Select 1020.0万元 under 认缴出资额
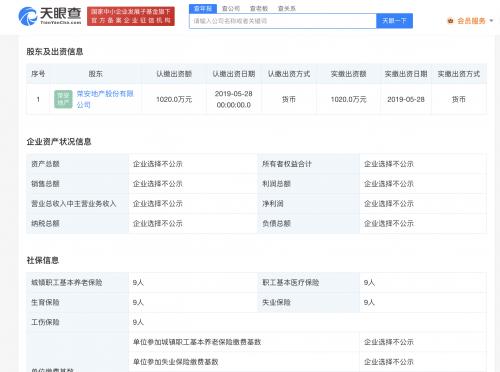The width and height of the screenshot is (500, 372). coord(174,99)
